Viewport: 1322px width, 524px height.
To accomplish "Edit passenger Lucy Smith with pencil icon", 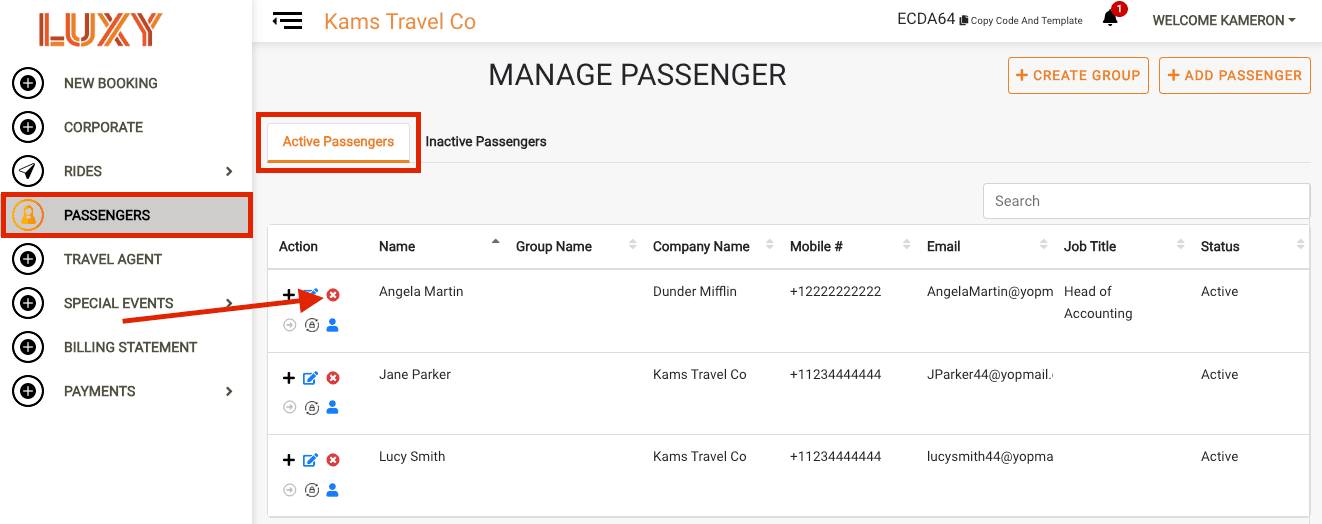I will tap(311, 460).
